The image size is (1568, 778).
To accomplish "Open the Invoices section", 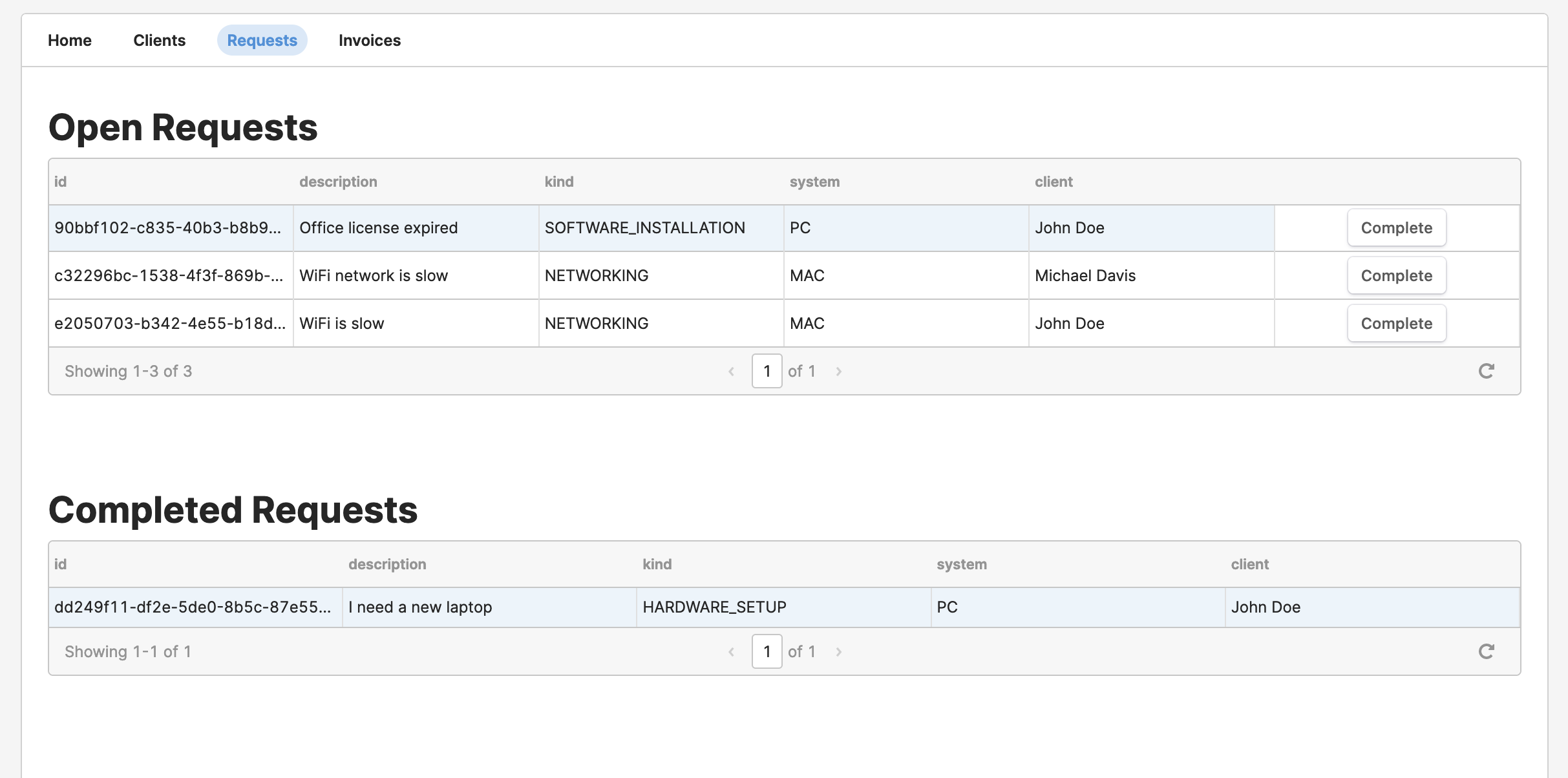I will 370,40.
